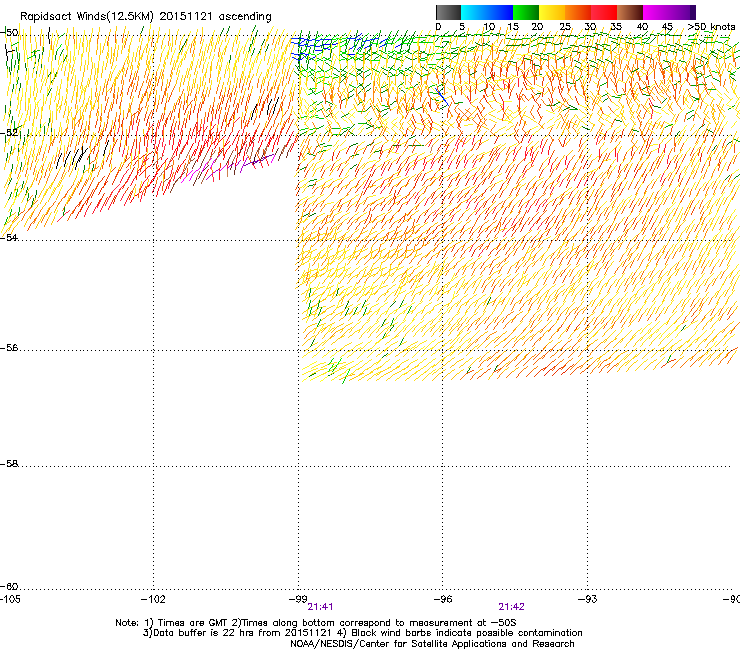
Task: Click the magenta 40-45 knots legend segment
Action: click(656, 12)
